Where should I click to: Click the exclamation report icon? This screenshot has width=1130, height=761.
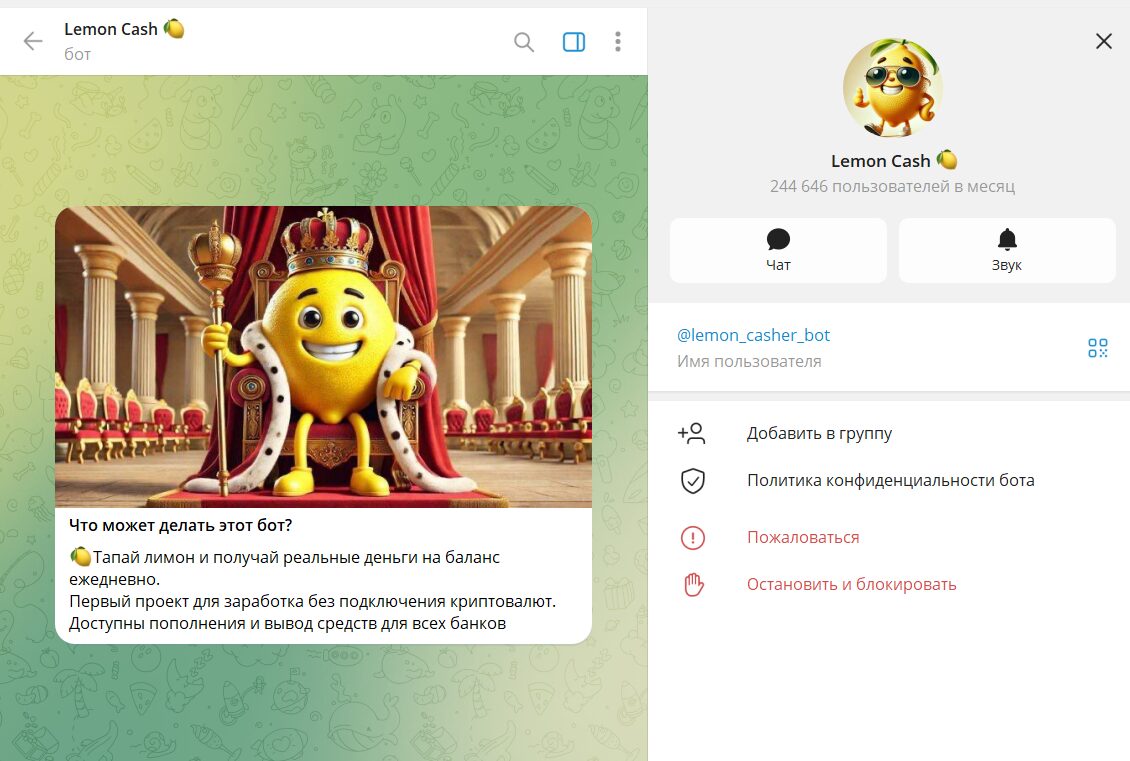click(x=693, y=538)
